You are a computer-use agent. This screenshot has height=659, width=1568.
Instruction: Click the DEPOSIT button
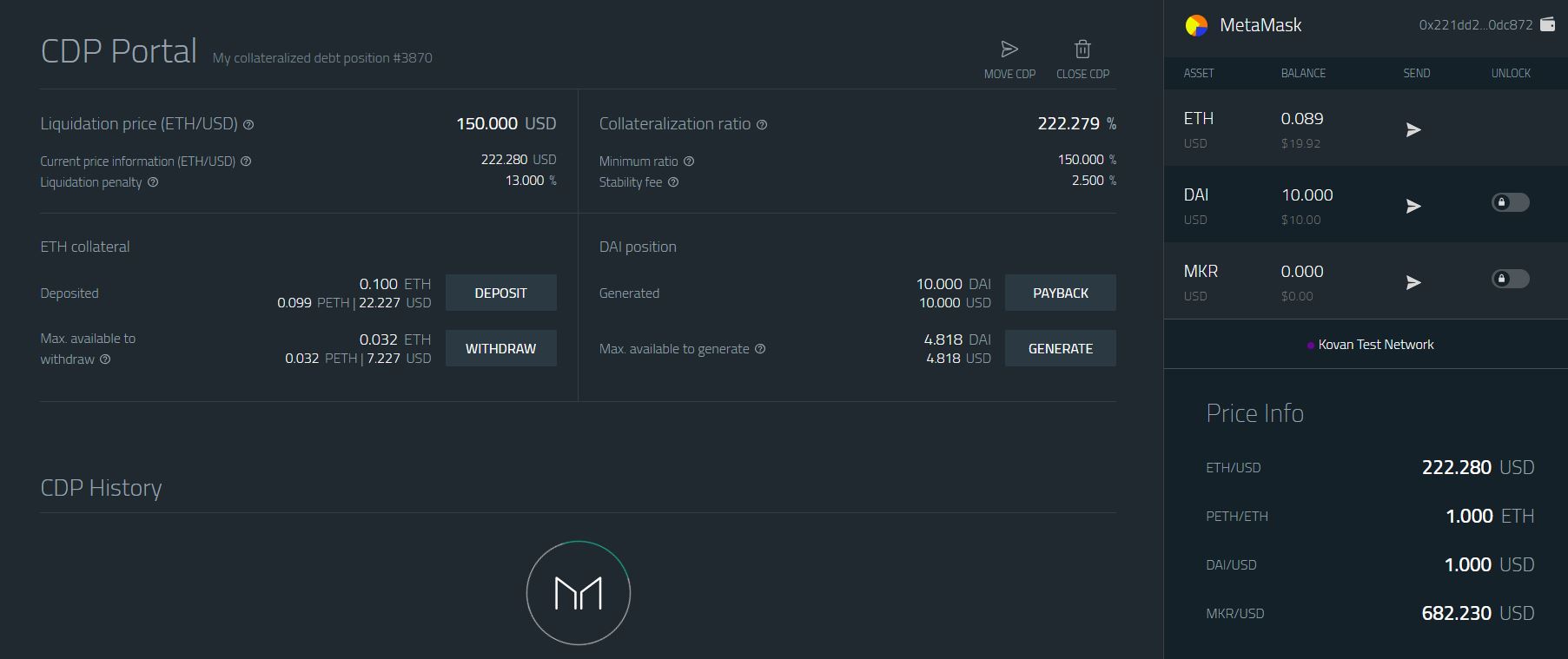[501, 293]
